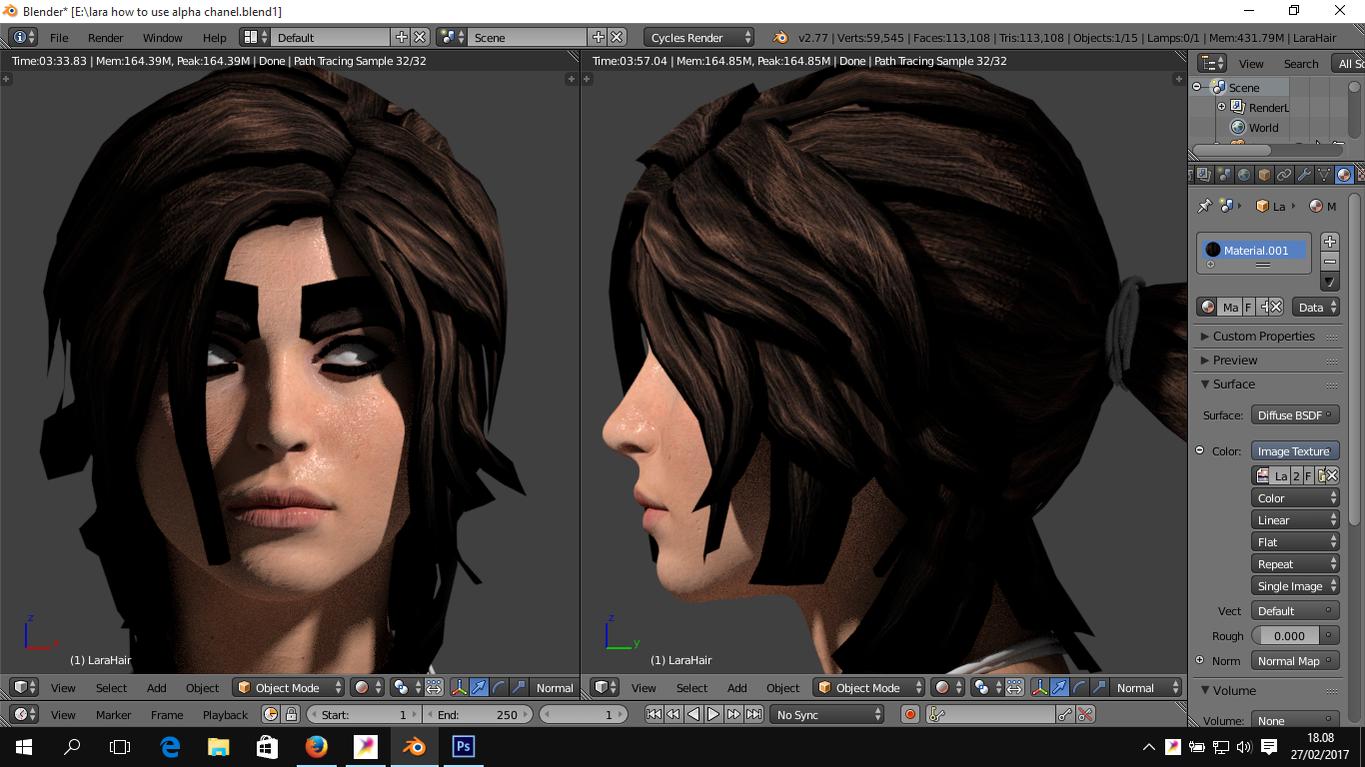The image size is (1365, 767).
Task: Open the Window menu
Action: [162, 37]
